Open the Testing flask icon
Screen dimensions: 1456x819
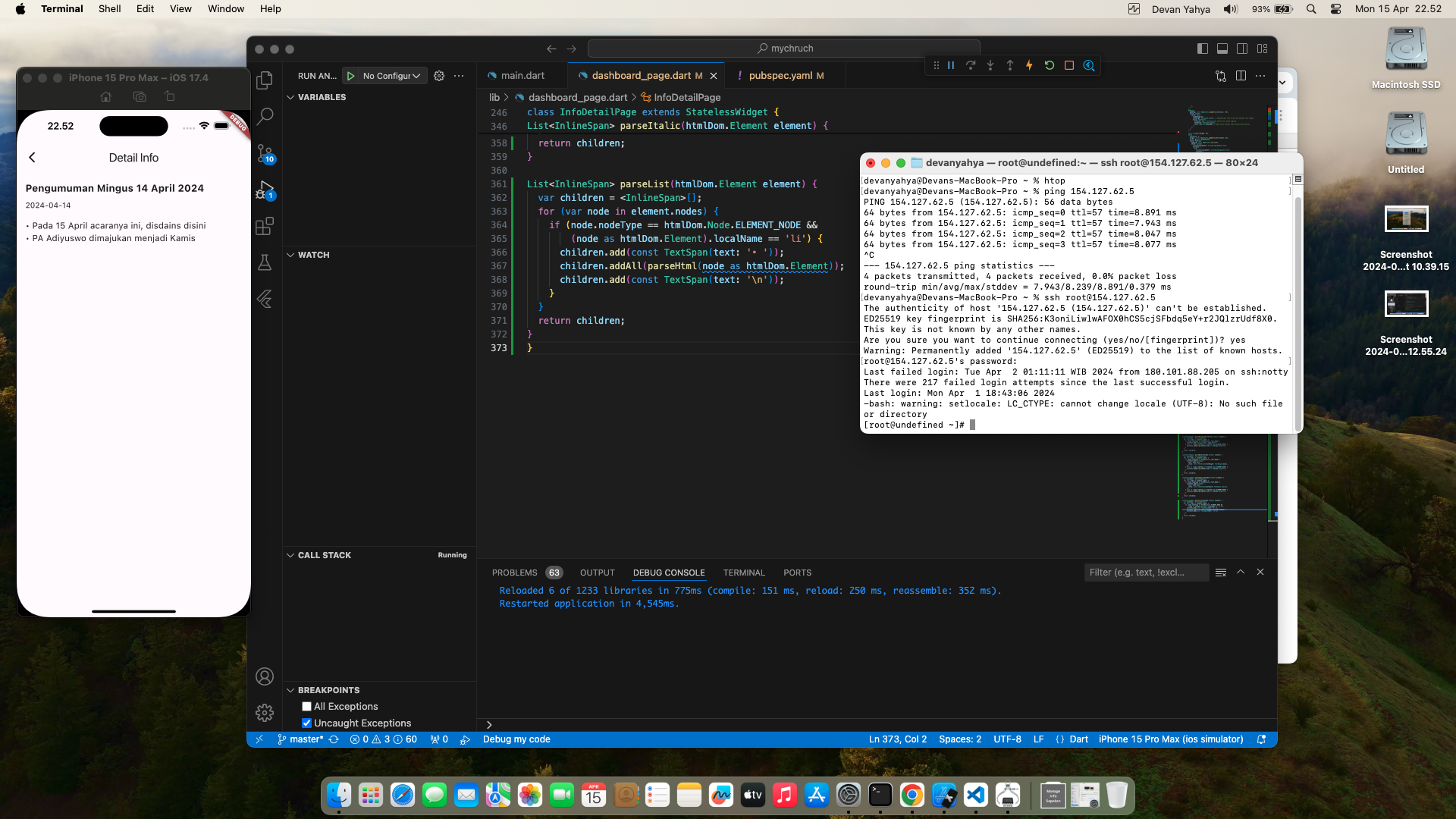point(265,262)
